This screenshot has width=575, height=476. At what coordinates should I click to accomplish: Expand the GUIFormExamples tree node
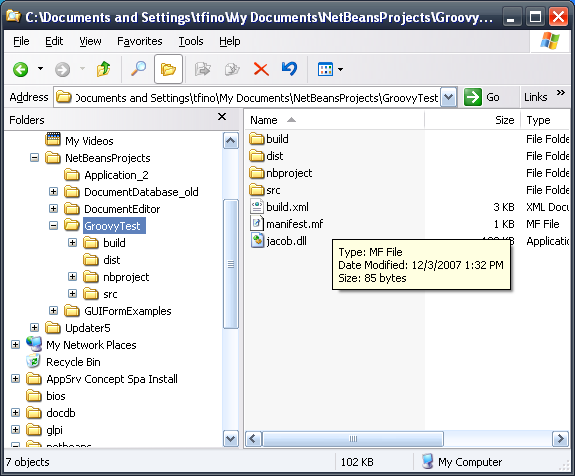pos(54,311)
